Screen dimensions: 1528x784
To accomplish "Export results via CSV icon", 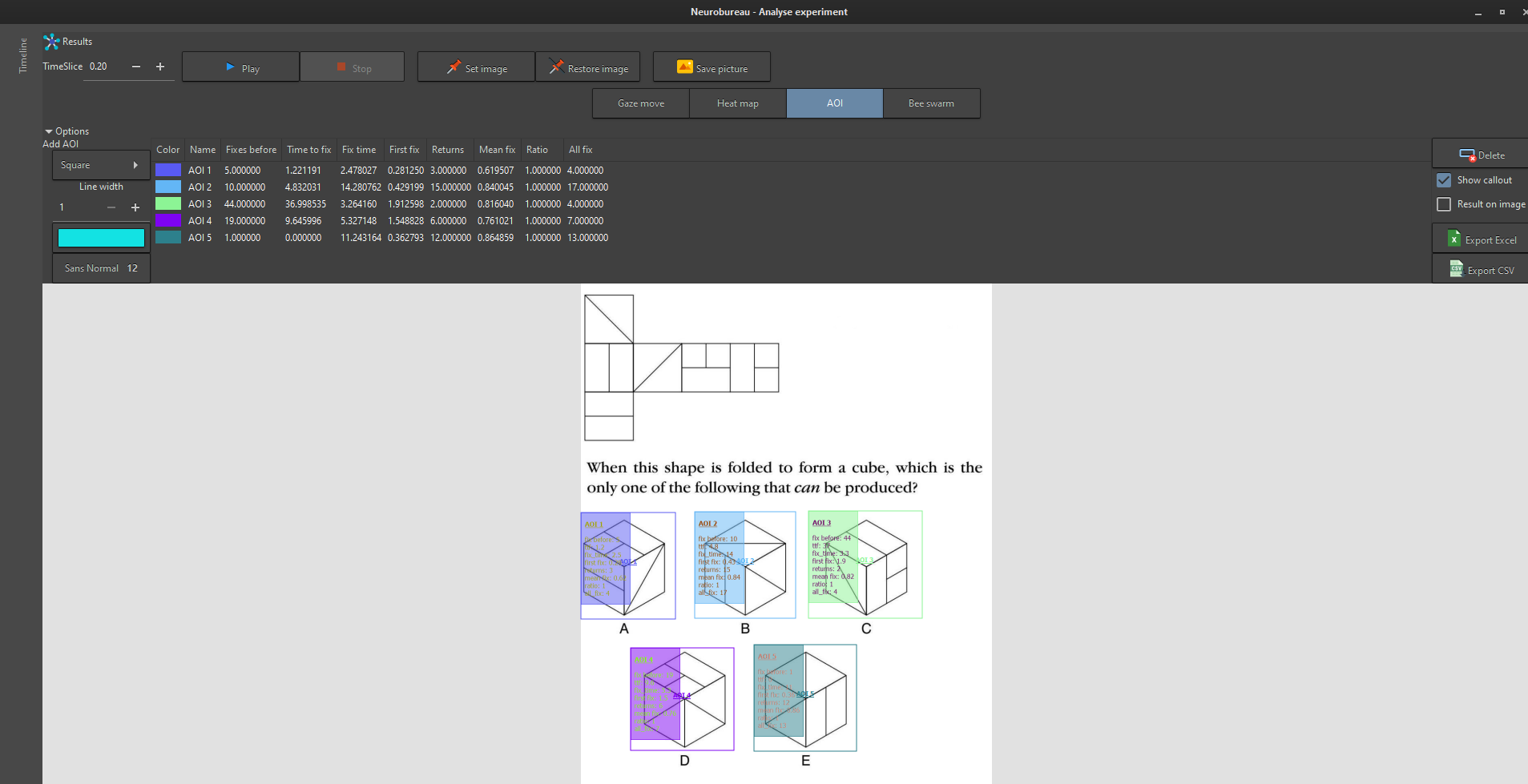I will (1456, 270).
